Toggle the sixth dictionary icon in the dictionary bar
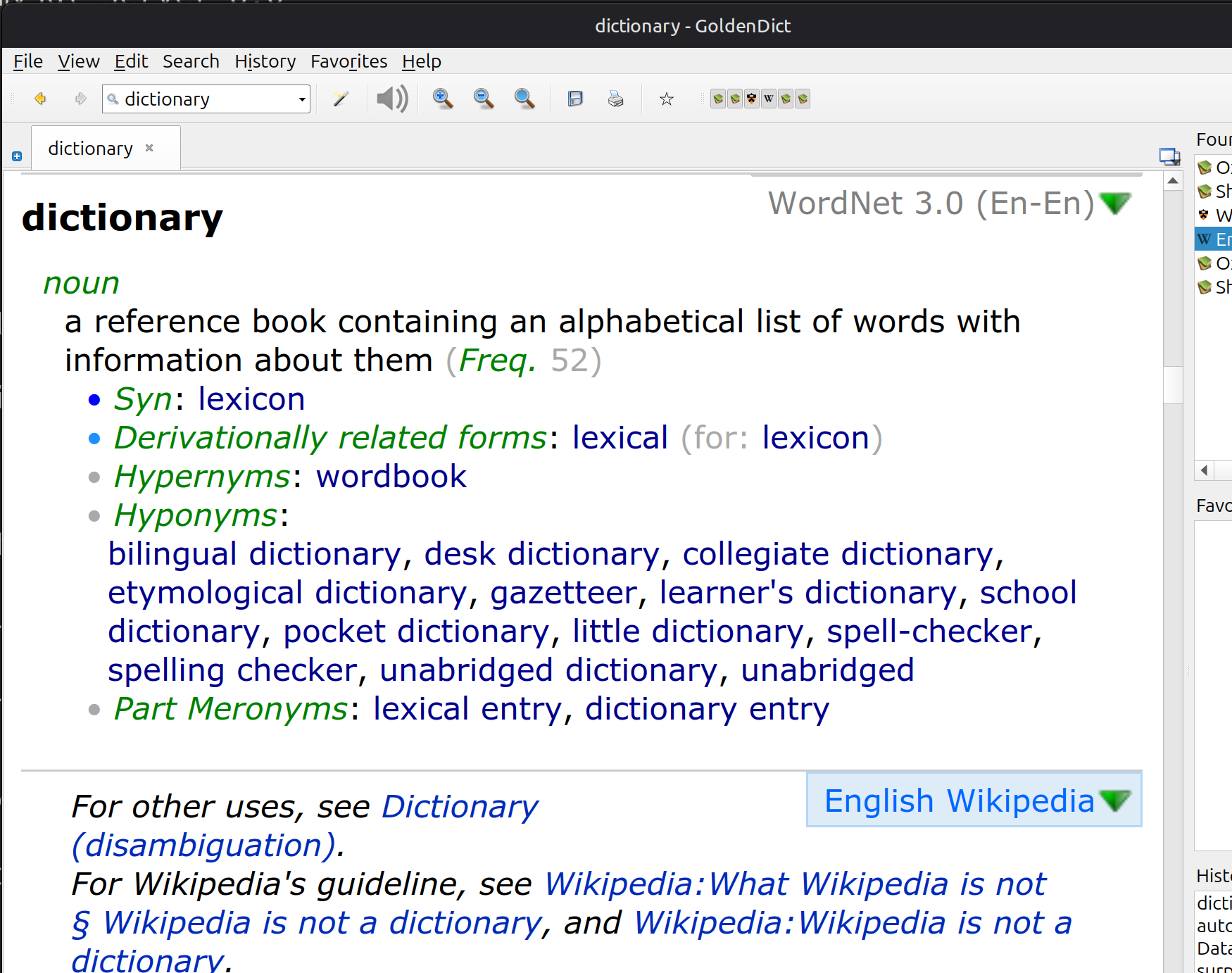Image resolution: width=1232 pixels, height=973 pixels. [x=803, y=99]
